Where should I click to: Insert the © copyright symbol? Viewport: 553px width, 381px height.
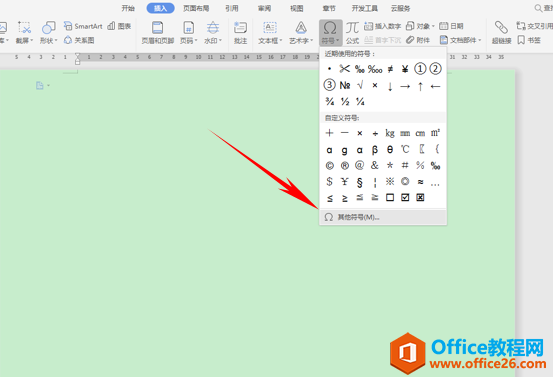(x=329, y=165)
